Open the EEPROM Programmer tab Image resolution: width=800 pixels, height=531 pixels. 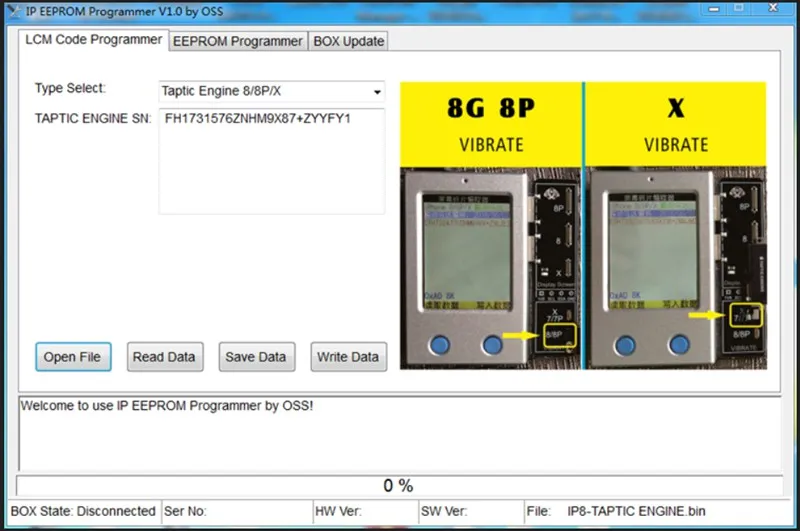[x=238, y=41]
